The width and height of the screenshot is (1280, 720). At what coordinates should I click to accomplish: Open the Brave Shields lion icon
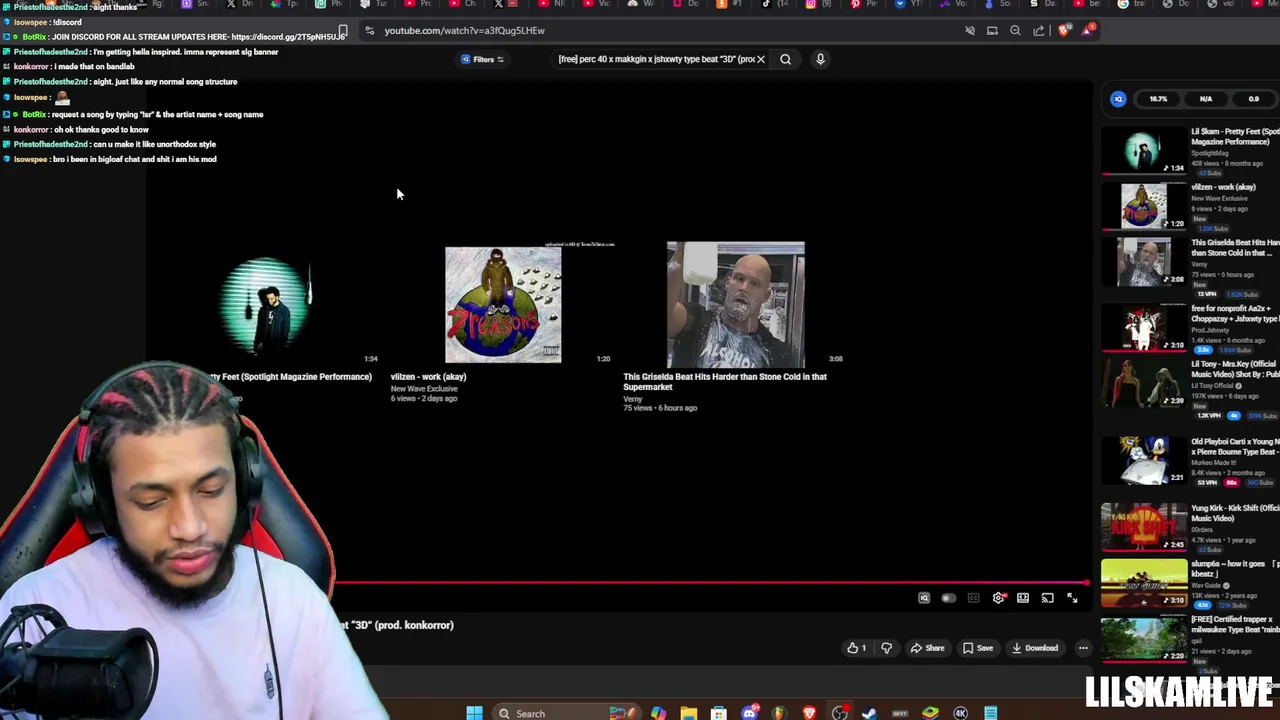coord(1064,31)
